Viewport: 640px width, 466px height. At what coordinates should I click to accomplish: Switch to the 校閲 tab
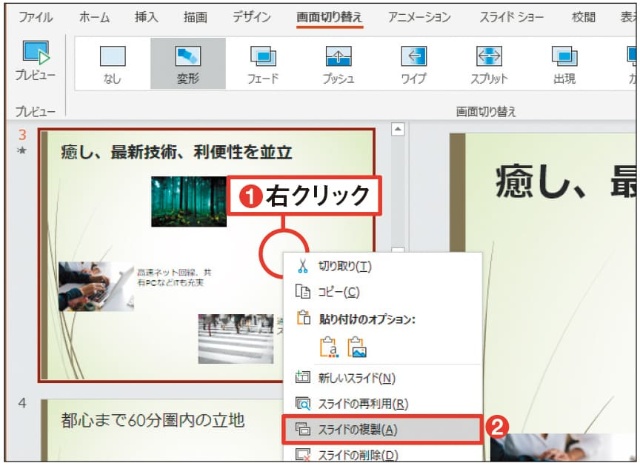[584, 17]
